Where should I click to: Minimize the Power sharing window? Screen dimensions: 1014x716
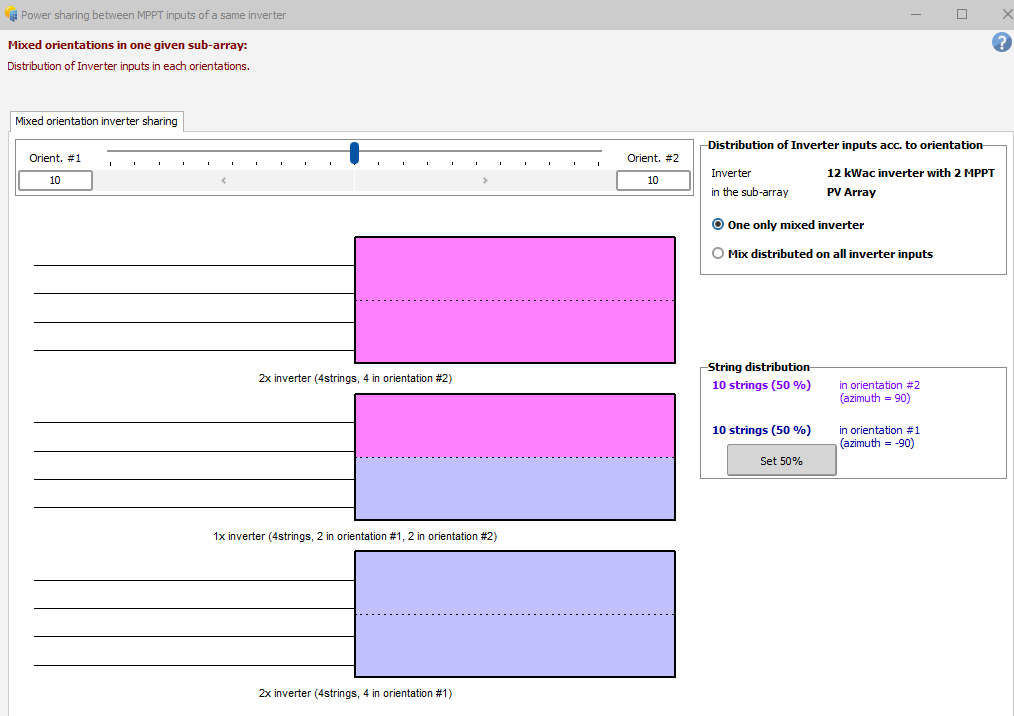click(x=916, y=14)
